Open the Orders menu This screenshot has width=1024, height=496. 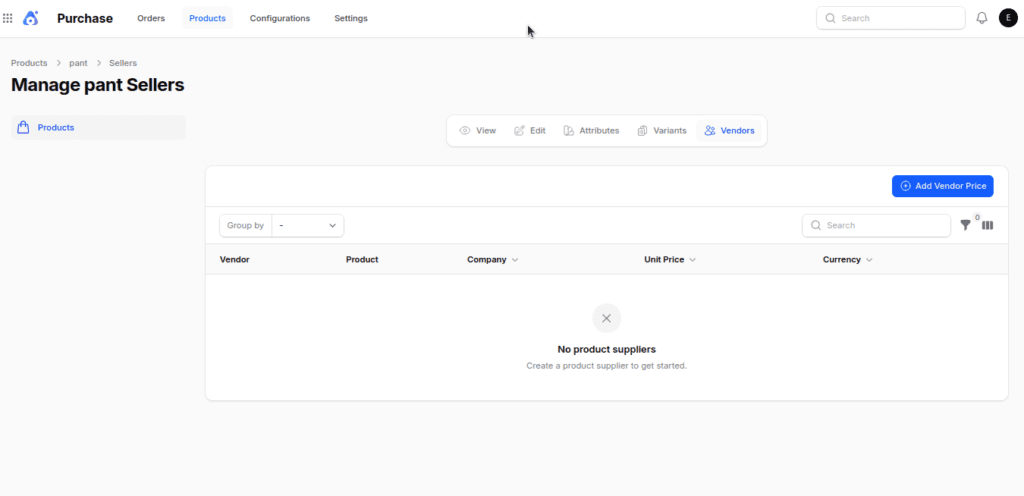[x=151, y=18]
